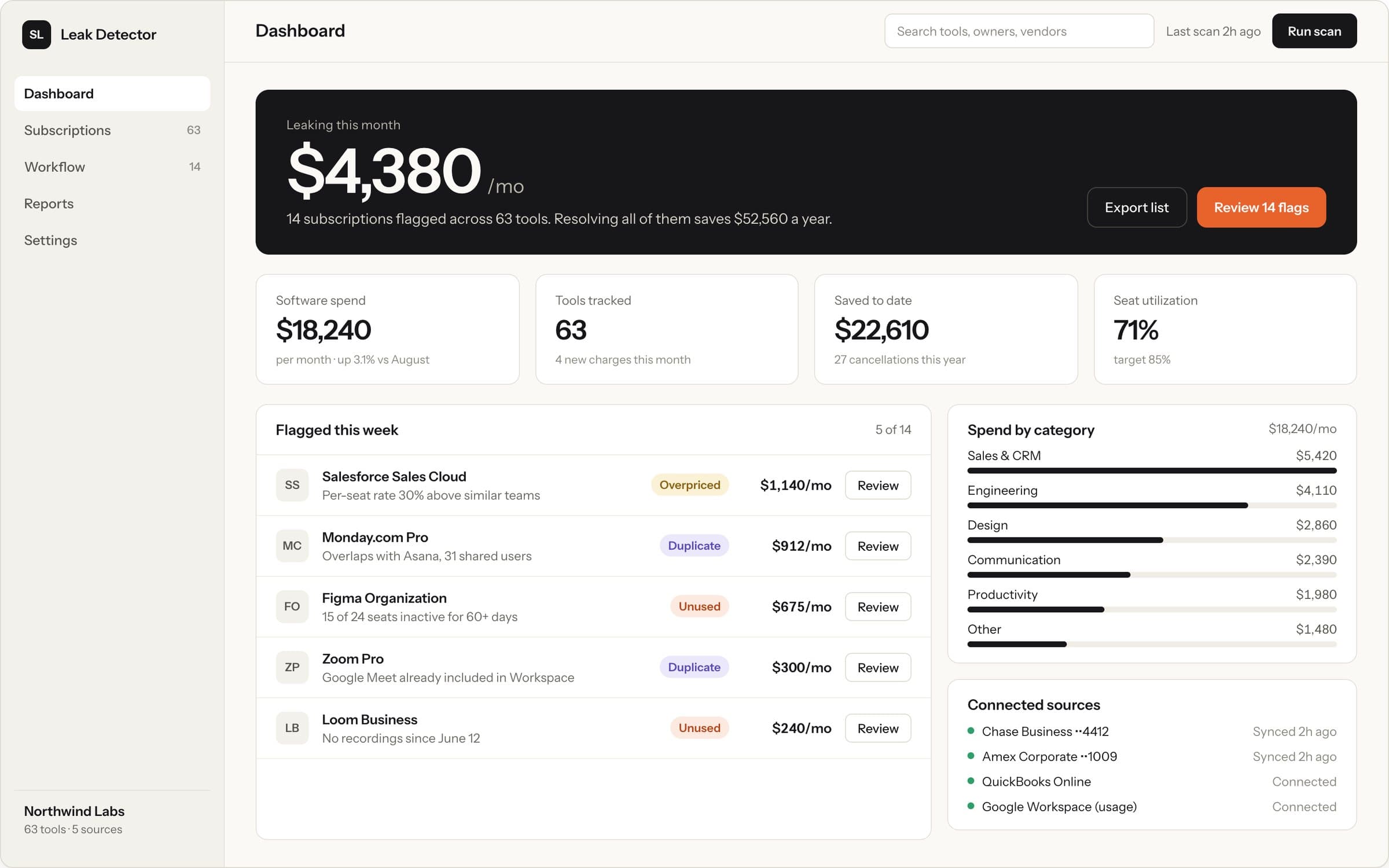Click the $18,240/mo category total
This screenshot has width=1389, height=868.
coord(1302,429)
